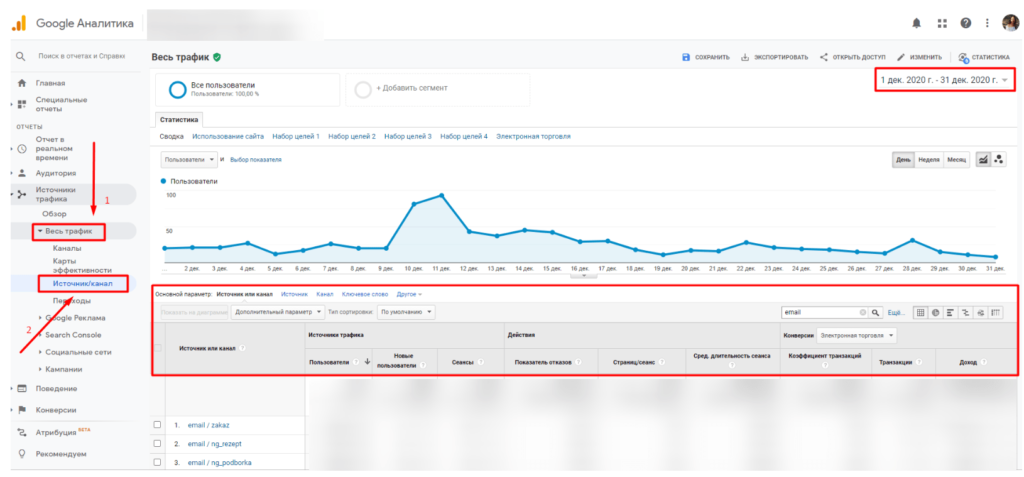Expand Google Реклама group
The height and width of the screenshot is (477, 1024).
tap(75, 318)
